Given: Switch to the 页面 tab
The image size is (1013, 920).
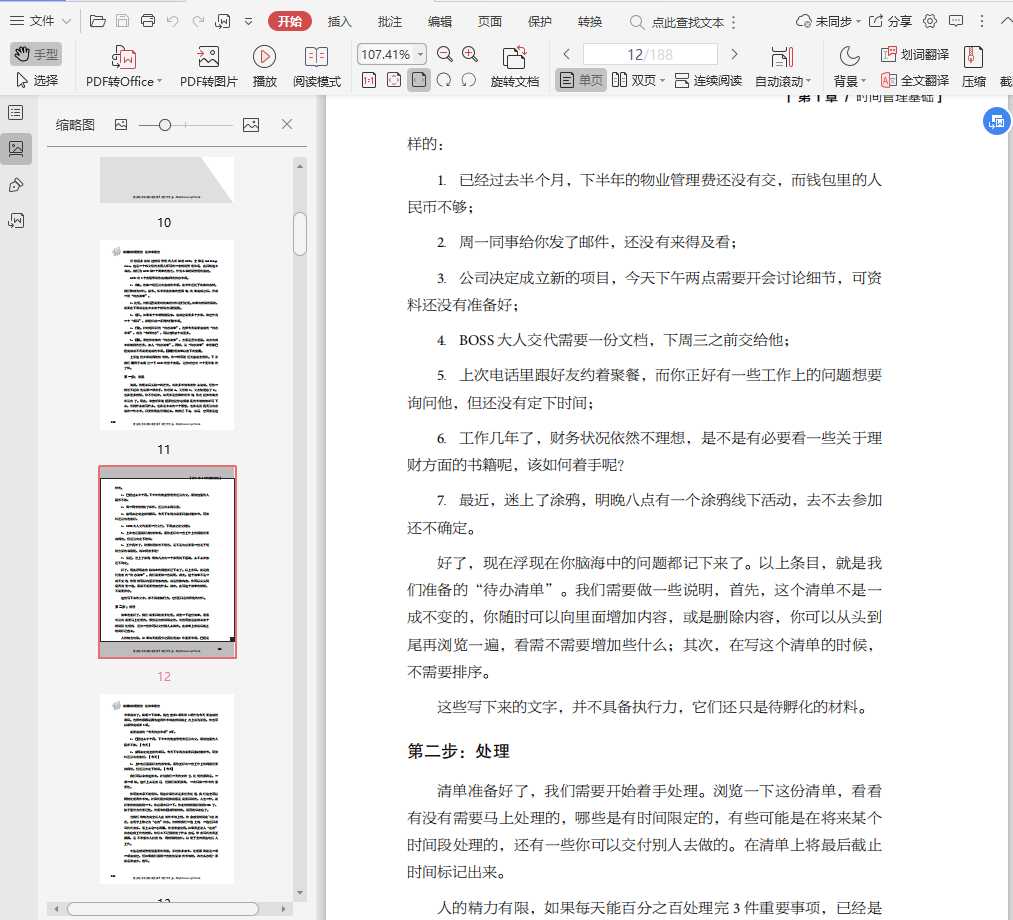Looking at the screenshot, I should 490,22.
